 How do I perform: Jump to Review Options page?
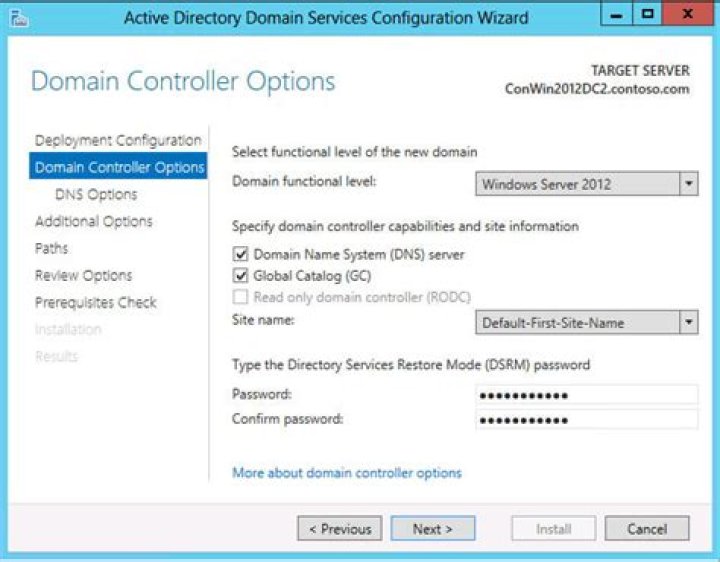(83, 275)
